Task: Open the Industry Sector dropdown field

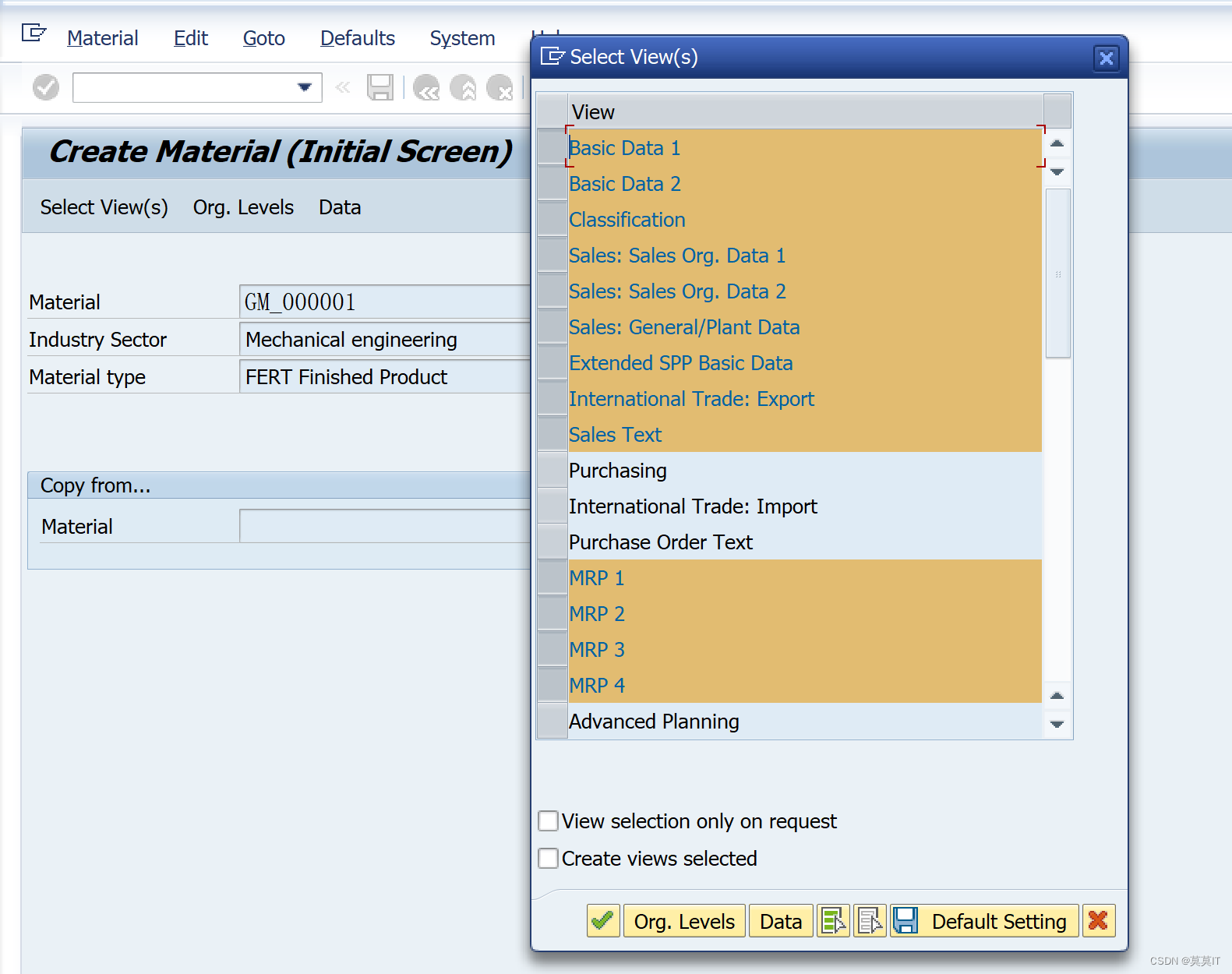Action: pyautogui.click(x=385, y=339)
